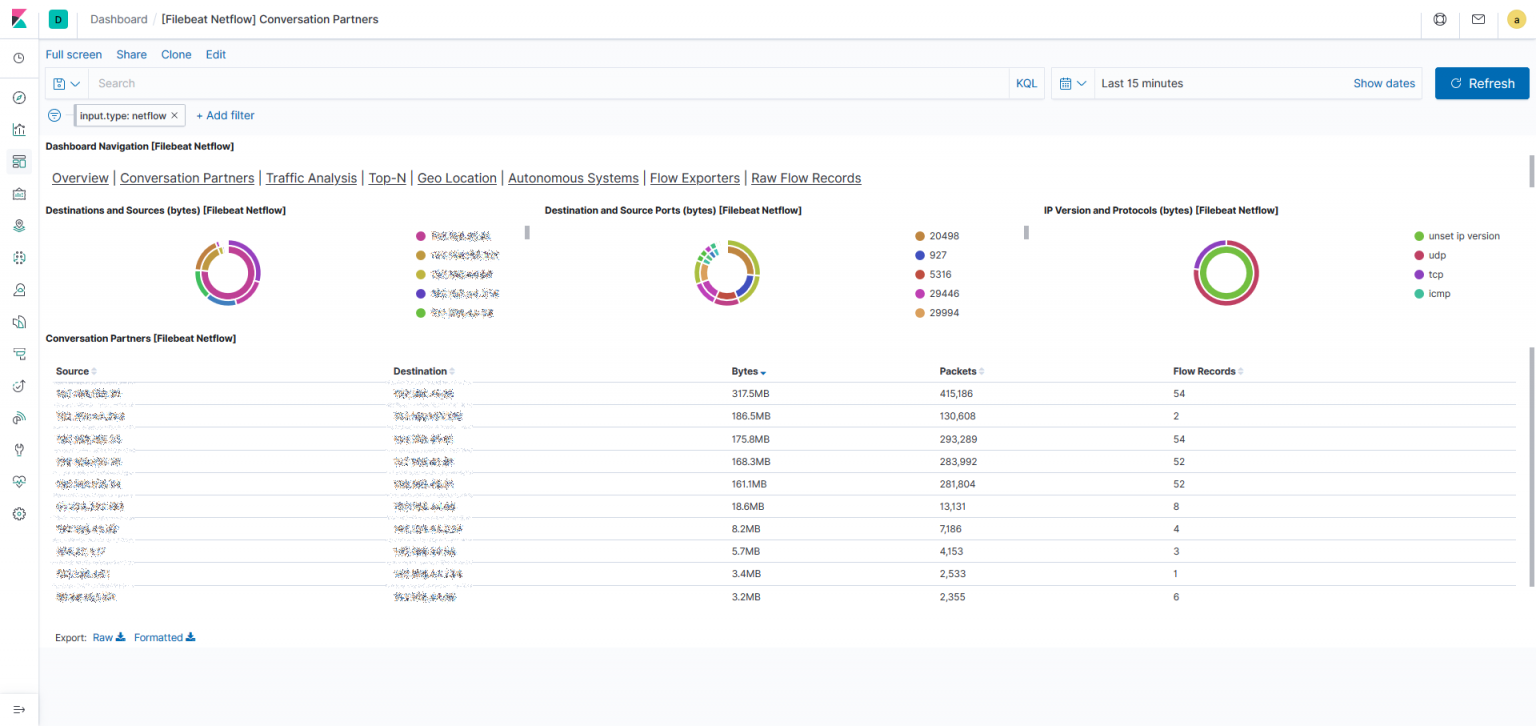
Task: Sort the table by Packets column
Action: (960, 371)
